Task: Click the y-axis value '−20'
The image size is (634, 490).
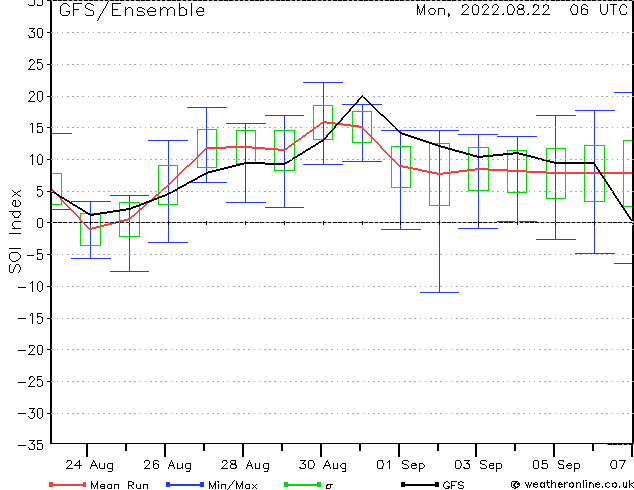Action: (30, 350)
